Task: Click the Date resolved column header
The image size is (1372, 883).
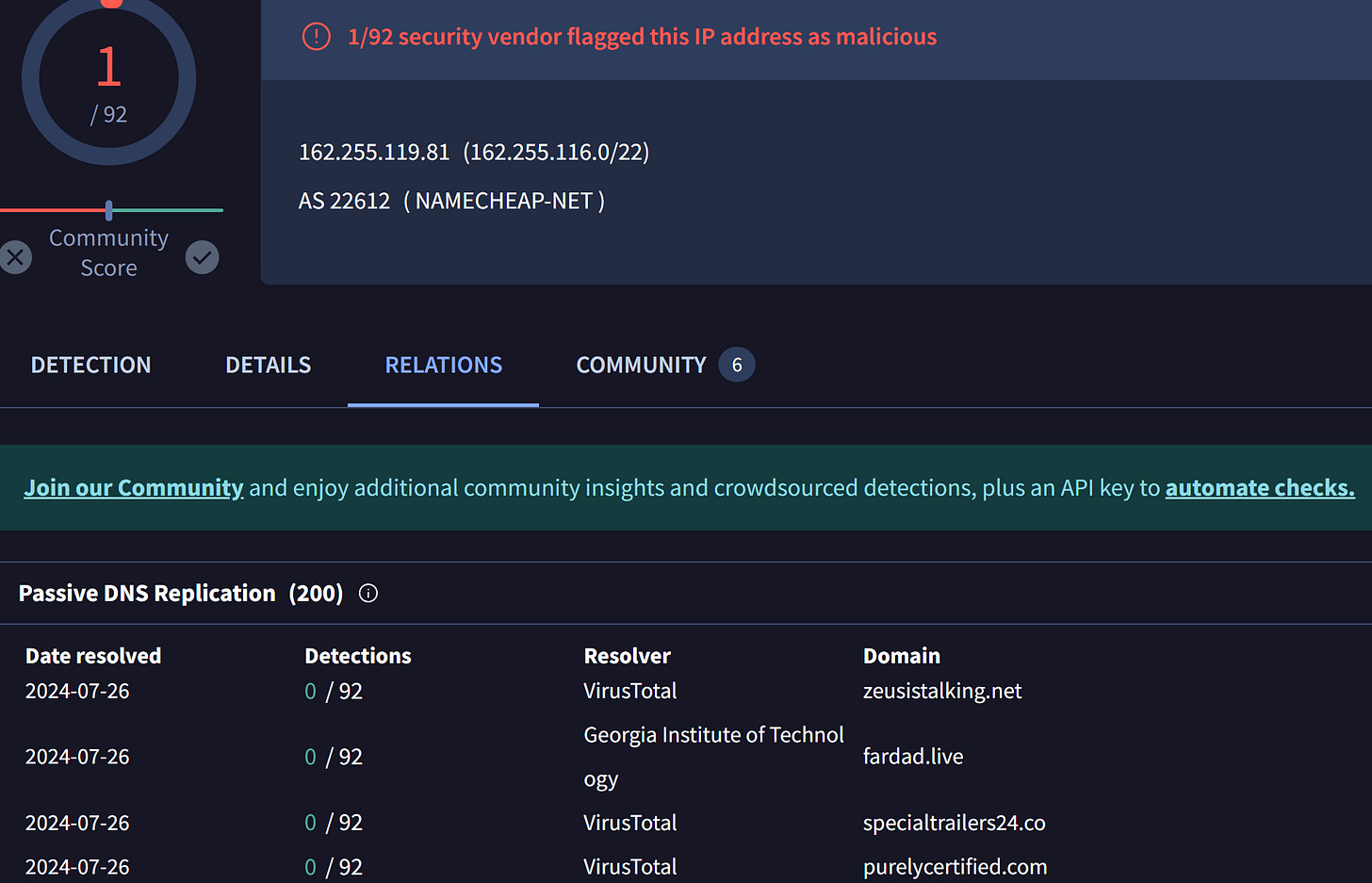Action: (93, 656)
